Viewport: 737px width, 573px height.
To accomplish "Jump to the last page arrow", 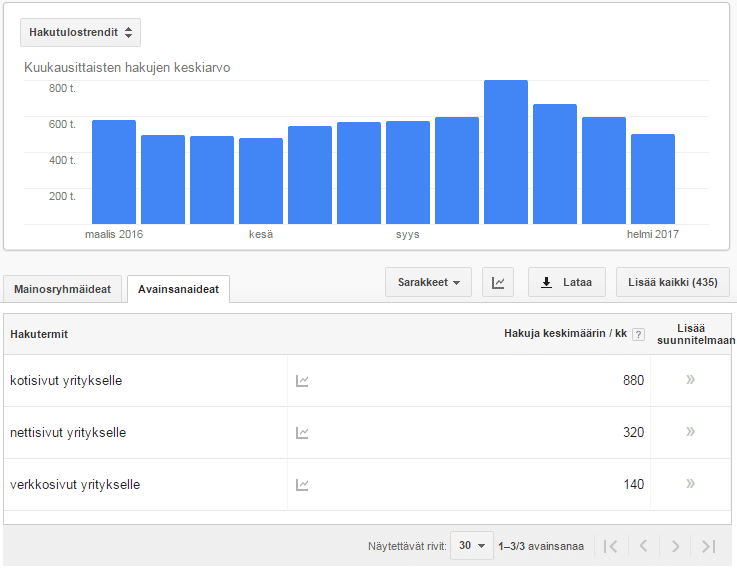I will (x=708, y=546).
